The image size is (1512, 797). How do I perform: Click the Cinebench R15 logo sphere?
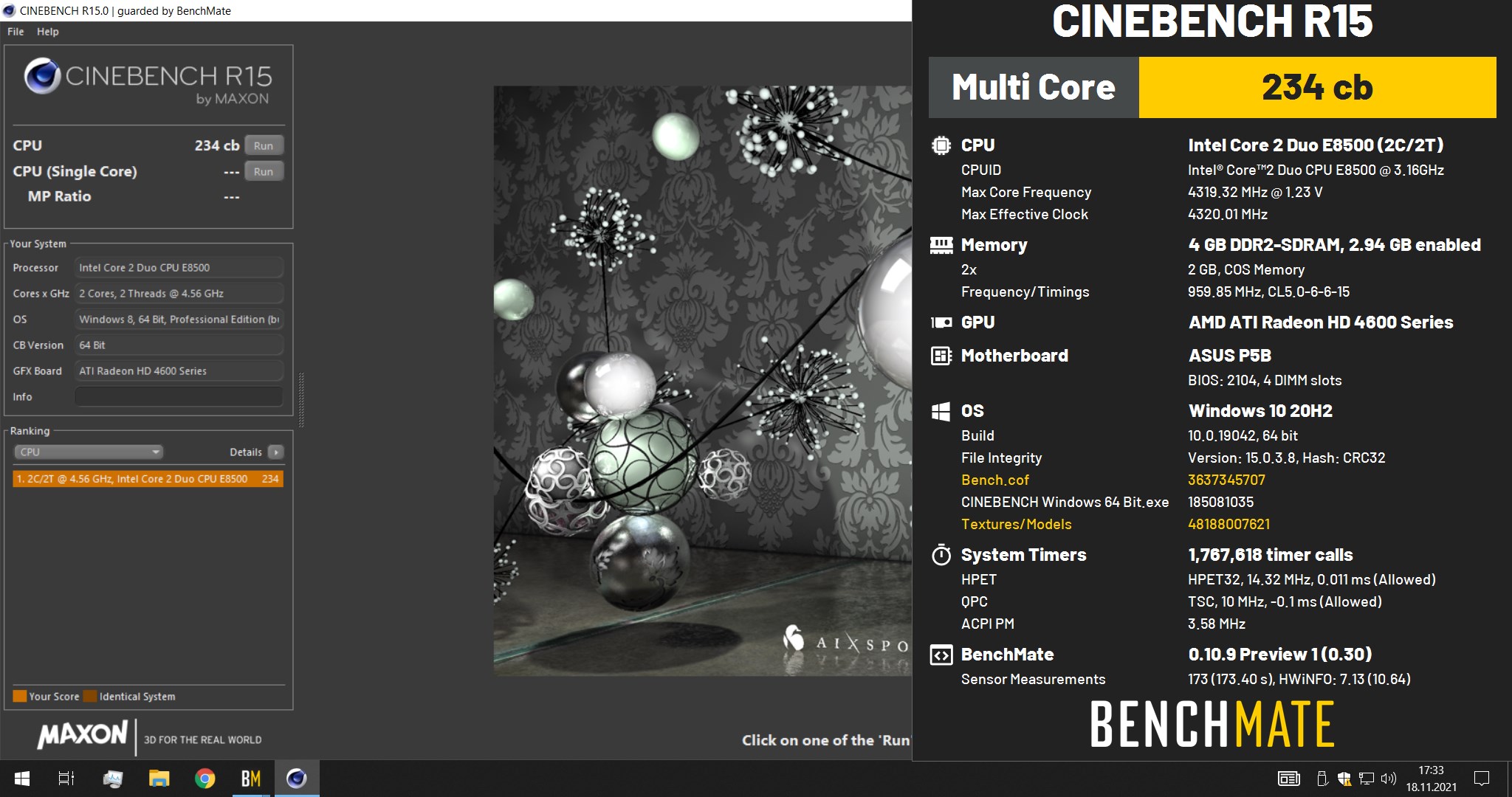pos(42,76)
